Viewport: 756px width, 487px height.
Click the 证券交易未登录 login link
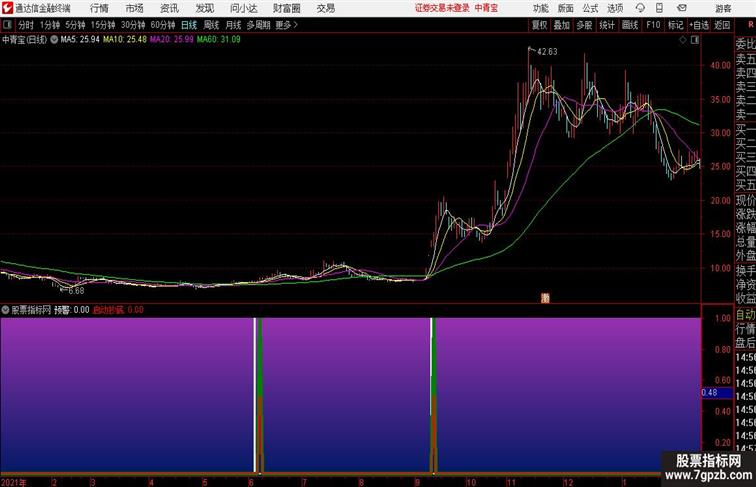pyautogui.click(x=442, y=8)
